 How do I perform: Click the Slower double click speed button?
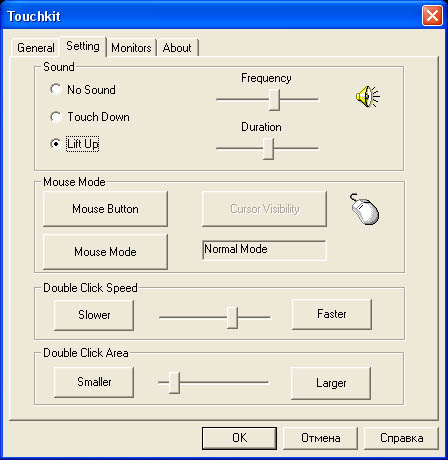coord(94,315)
